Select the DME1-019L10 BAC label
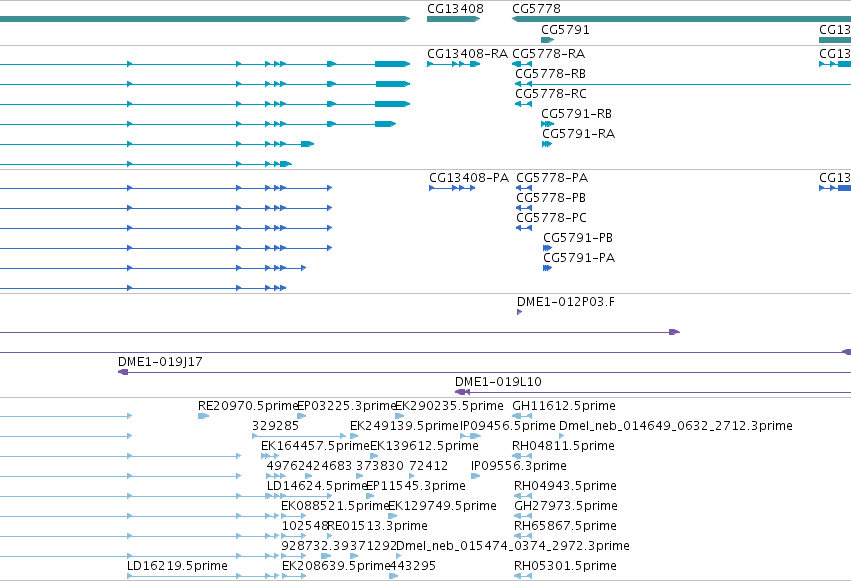Image resolution: width=851 pixels, height=581 pixels. (498, 382)
